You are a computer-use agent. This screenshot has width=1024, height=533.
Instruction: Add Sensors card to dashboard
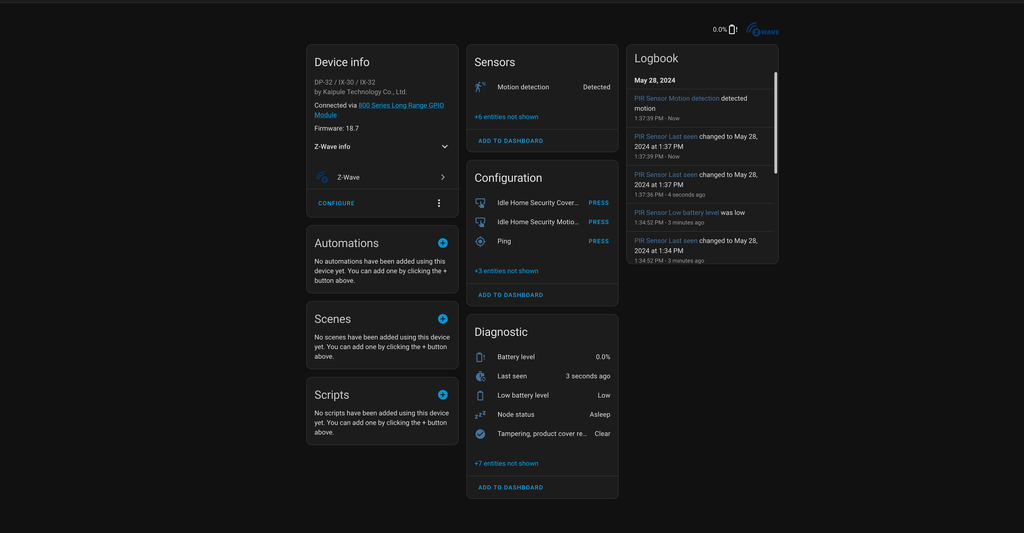tap(511, 141)
